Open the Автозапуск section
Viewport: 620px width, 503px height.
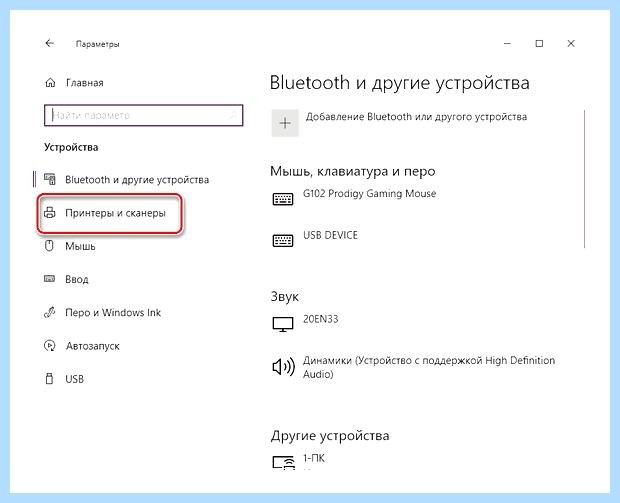pyautogui.click(x=93, y=346)
